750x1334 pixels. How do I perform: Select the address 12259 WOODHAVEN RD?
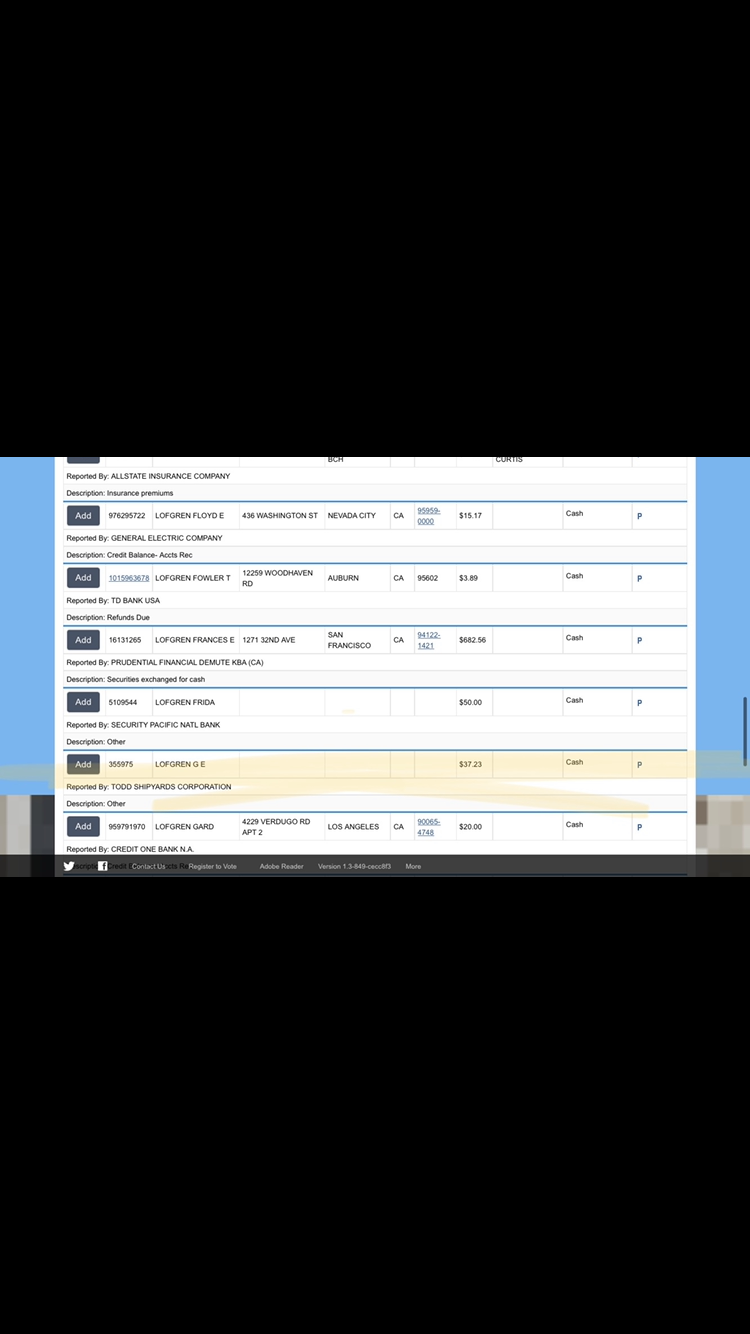pyautogui.click(x=278, y=578)
